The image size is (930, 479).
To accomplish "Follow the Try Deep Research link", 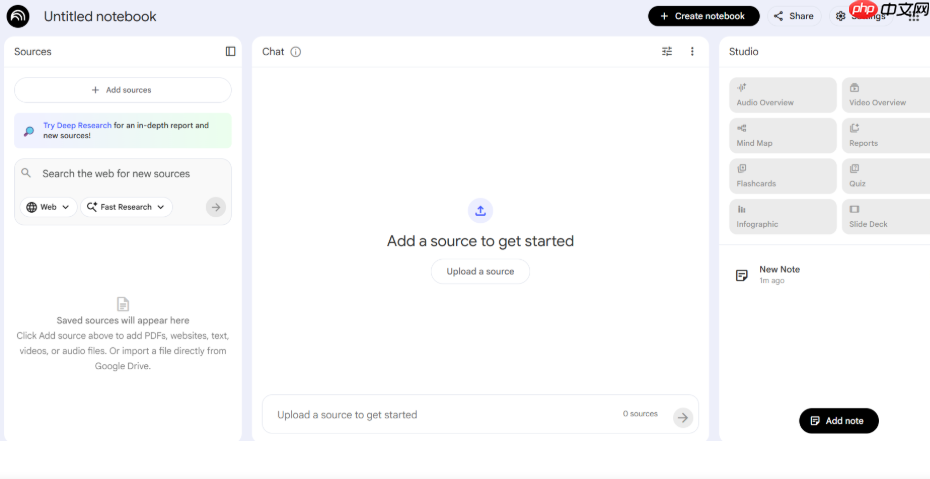I will coord(77,126).
